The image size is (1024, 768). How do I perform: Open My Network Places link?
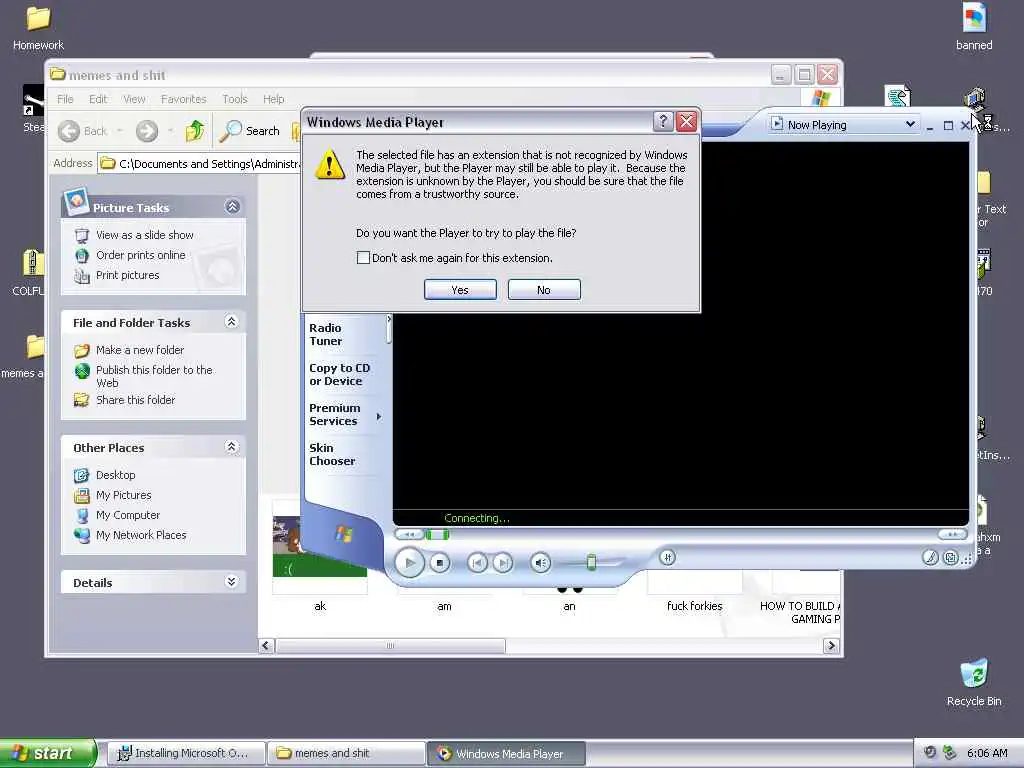pos(141,535)
